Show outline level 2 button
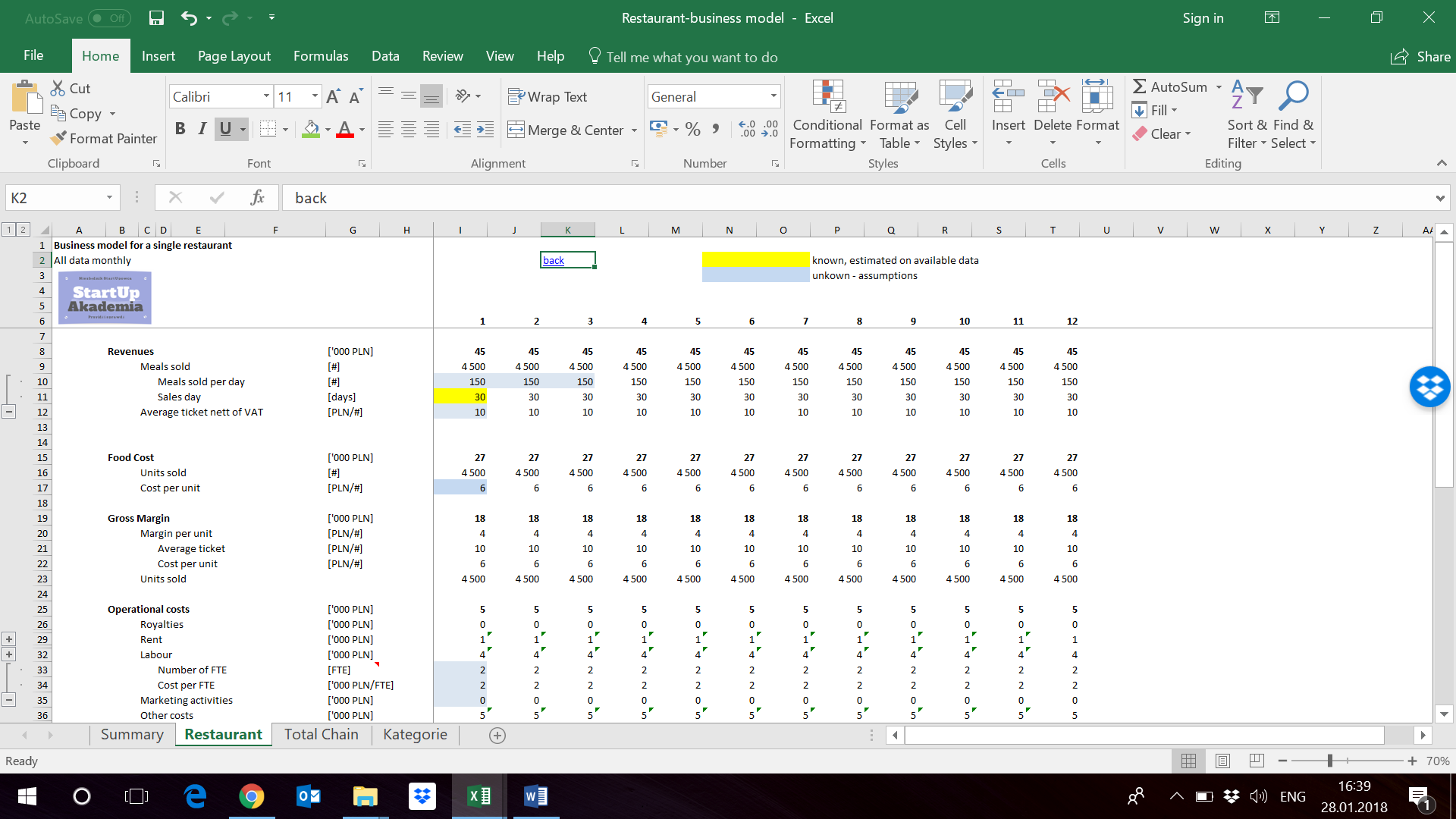1456x819 pixels. pyautogui.click(x=23, y=229)
